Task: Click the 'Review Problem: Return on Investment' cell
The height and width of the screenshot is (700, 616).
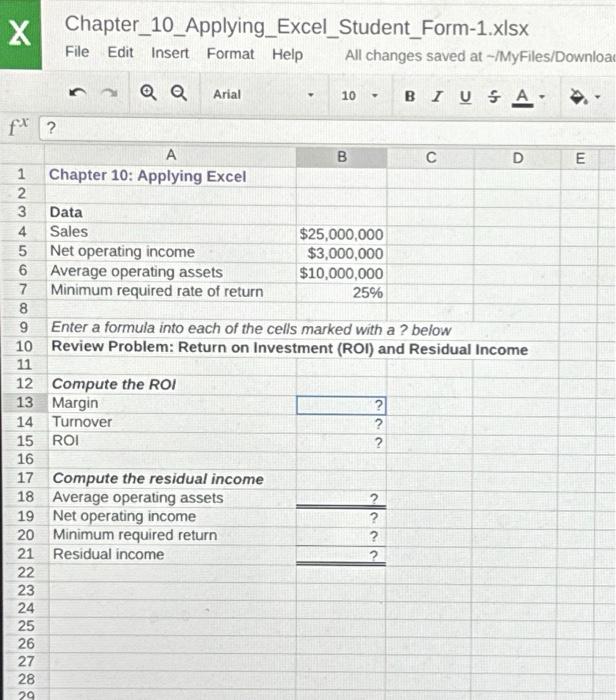Action: (289, 348)
